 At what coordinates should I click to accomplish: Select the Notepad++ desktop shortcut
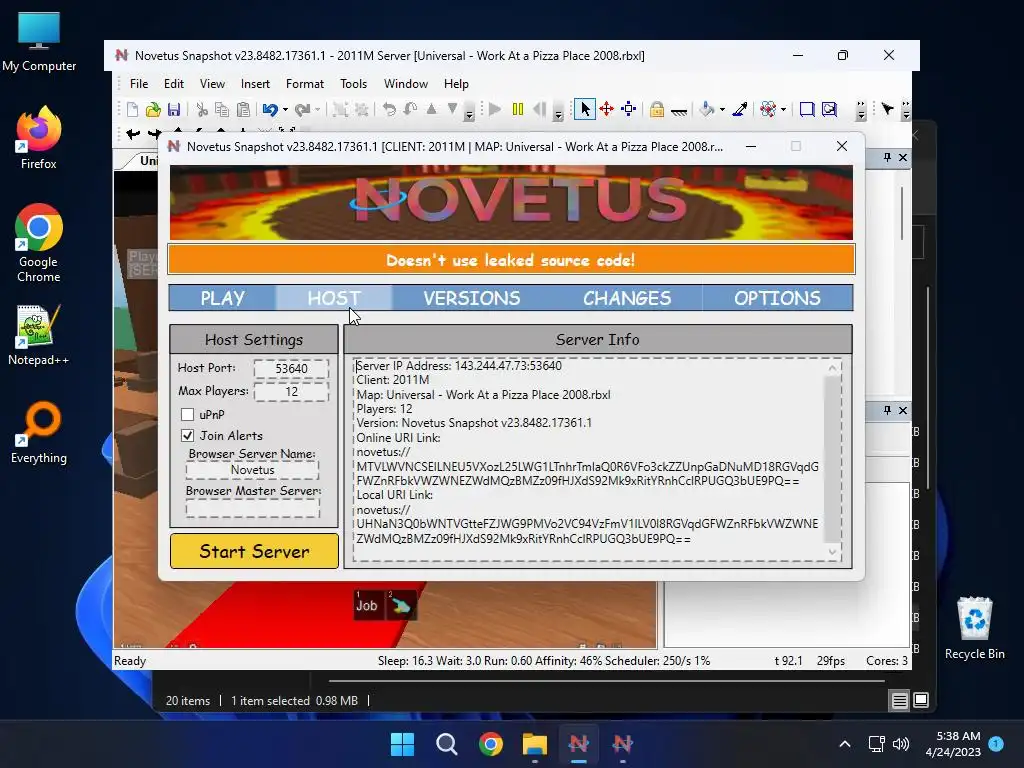click(39, 335)
